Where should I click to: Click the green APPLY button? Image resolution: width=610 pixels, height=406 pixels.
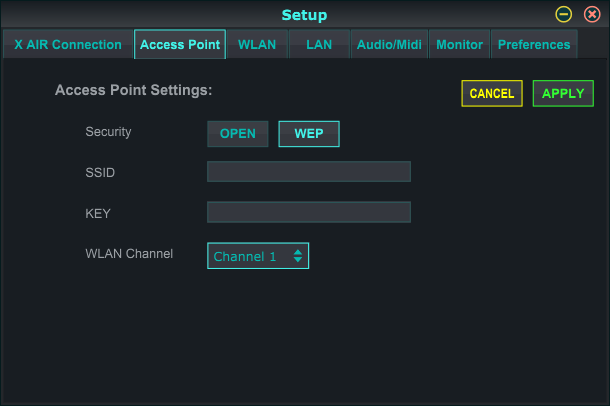click(563, 94)
